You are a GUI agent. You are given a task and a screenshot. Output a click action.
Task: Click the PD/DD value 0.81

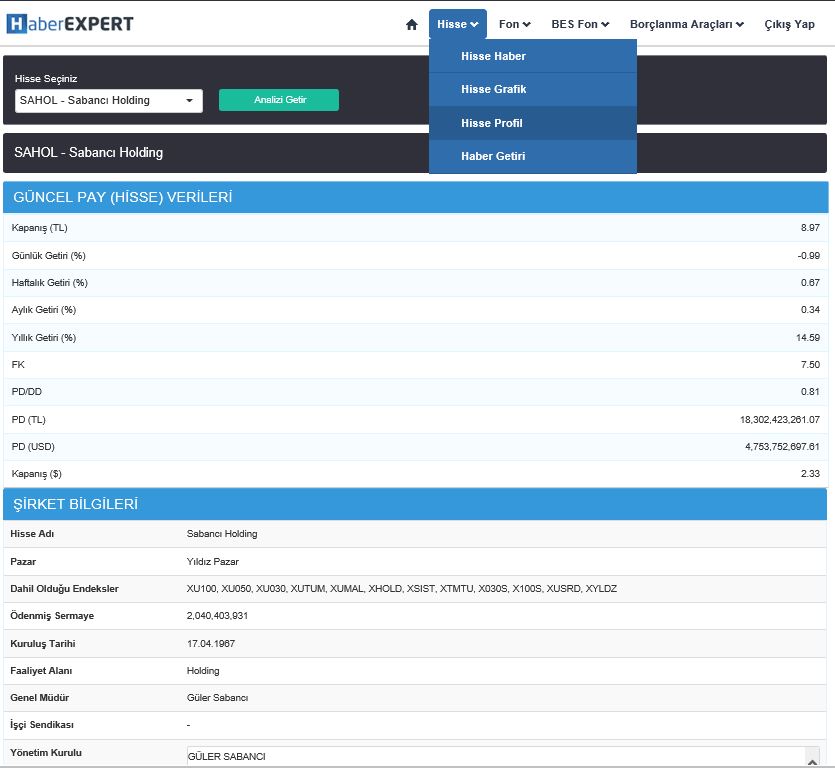pyautogui.click(x=810, y=391)
